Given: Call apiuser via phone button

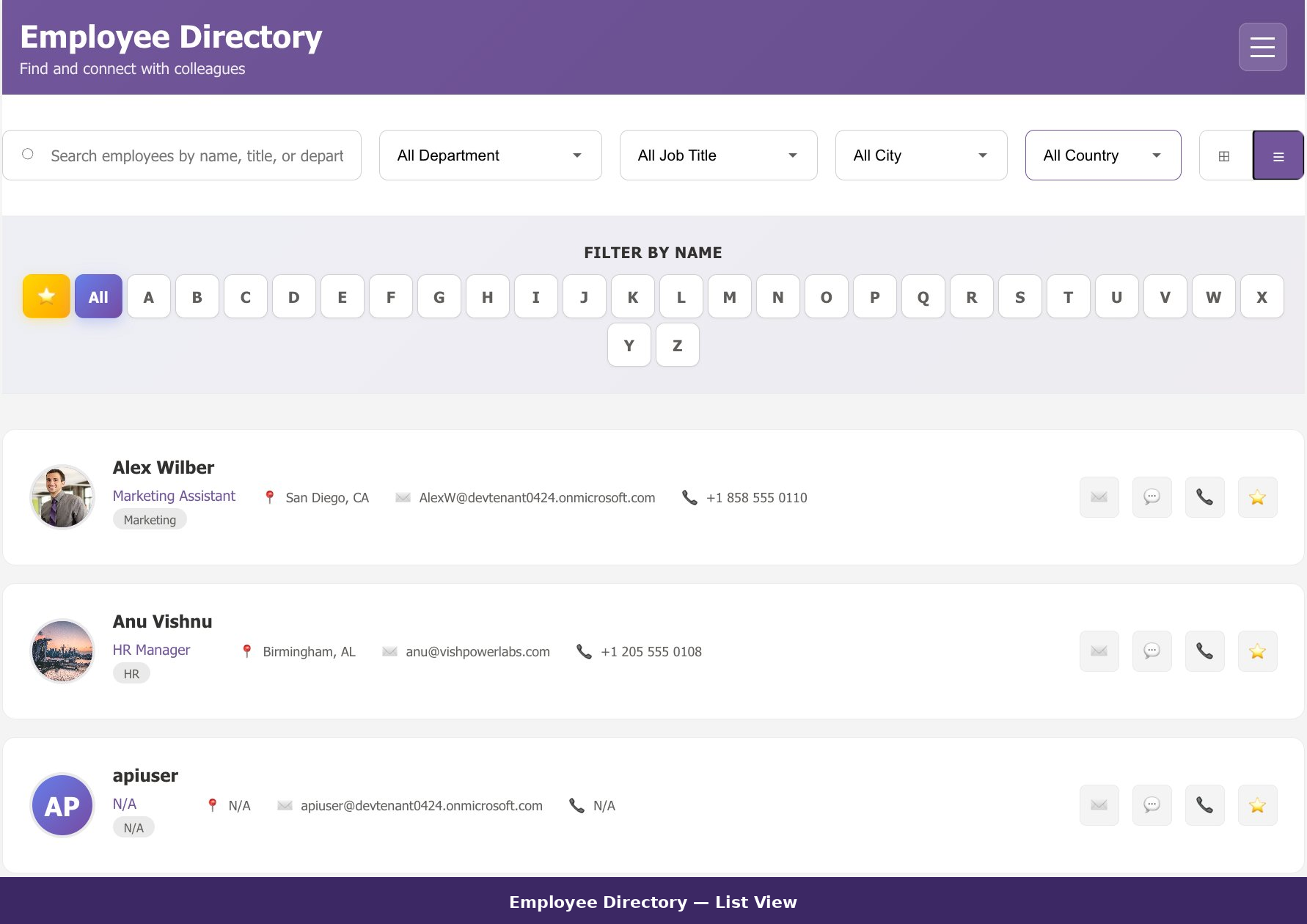Looking at the screenshot, I should [x=1205, y=805].
